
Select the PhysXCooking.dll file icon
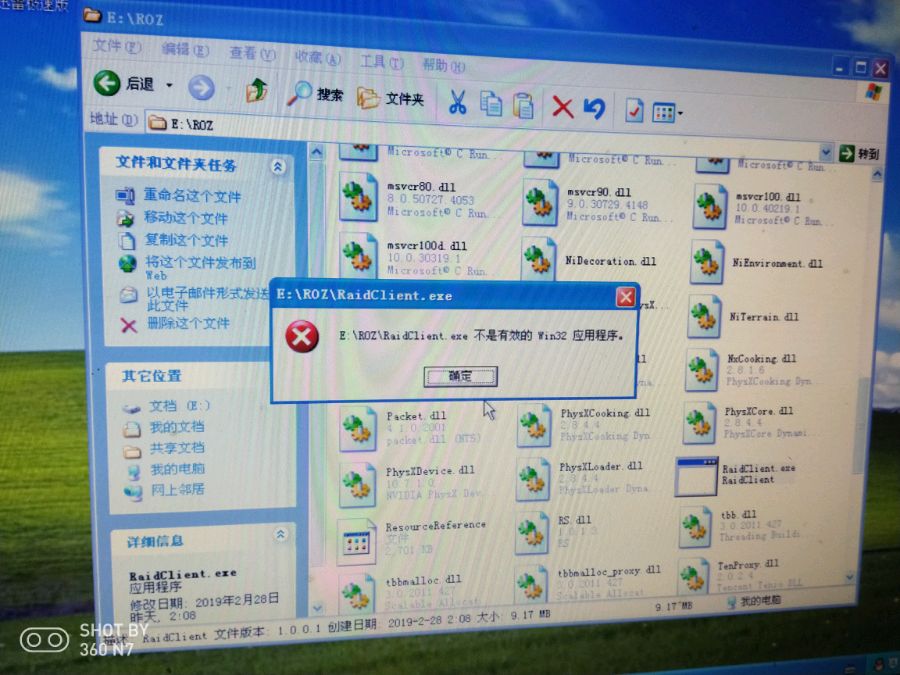click(534, 425)
